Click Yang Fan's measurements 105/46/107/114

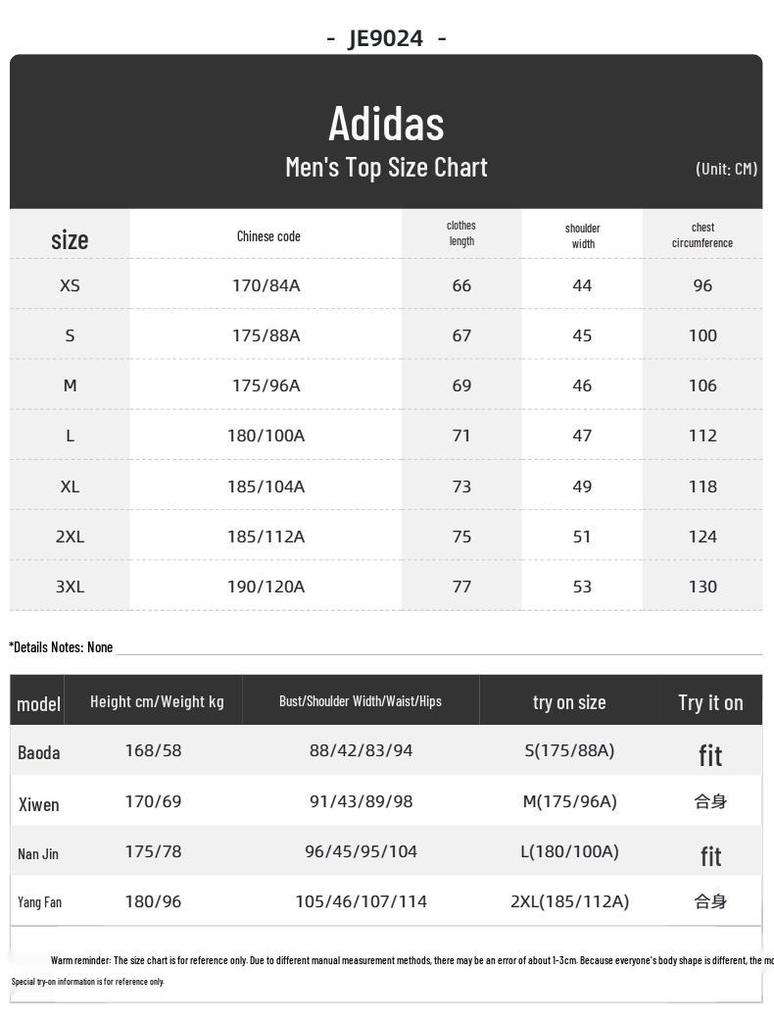360,901
